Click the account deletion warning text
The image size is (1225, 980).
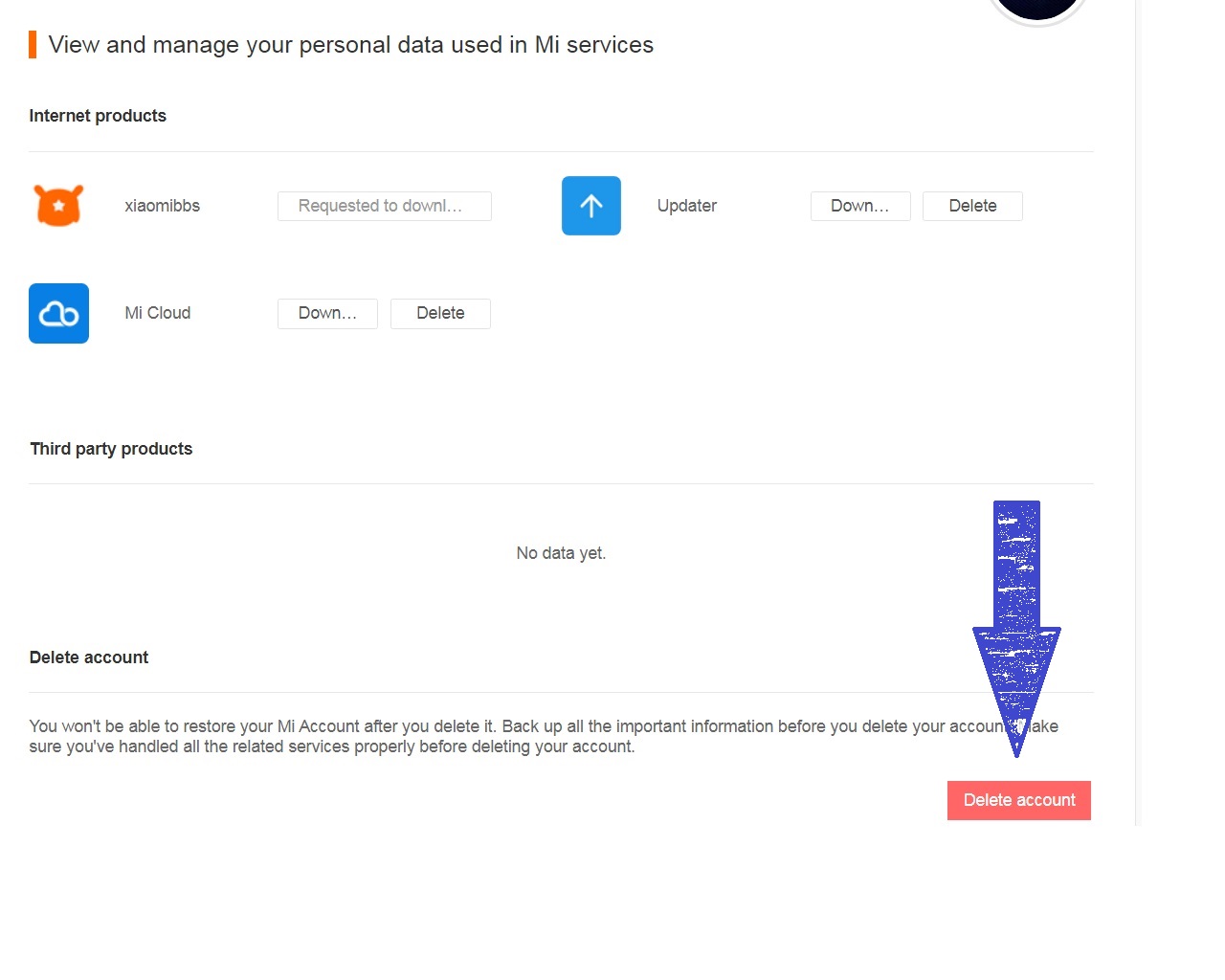(x=544, y=736)
